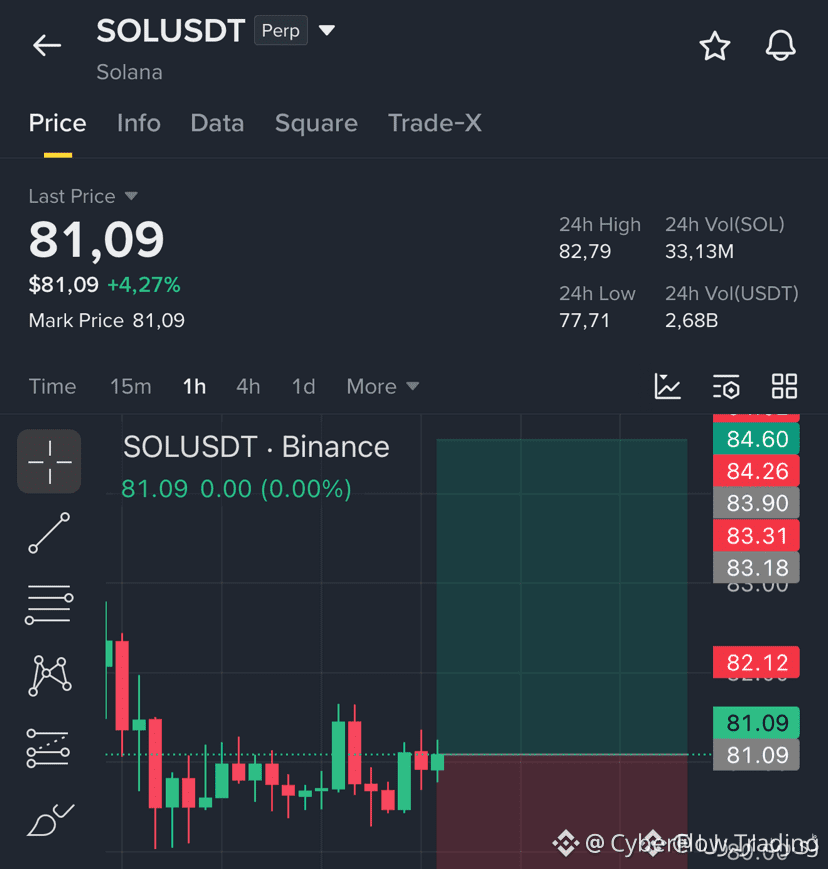Open the Trade-X tab
The image size is (828, 869).
[435, 123]
